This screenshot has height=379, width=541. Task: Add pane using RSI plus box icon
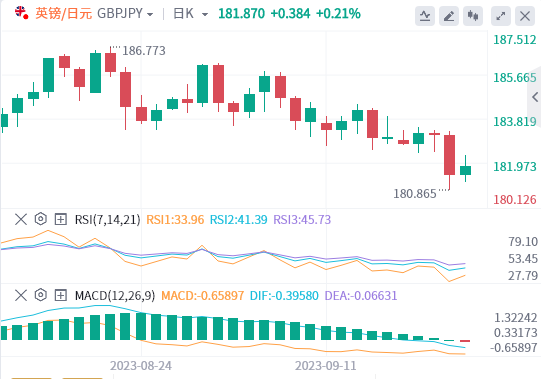point(61,219)
